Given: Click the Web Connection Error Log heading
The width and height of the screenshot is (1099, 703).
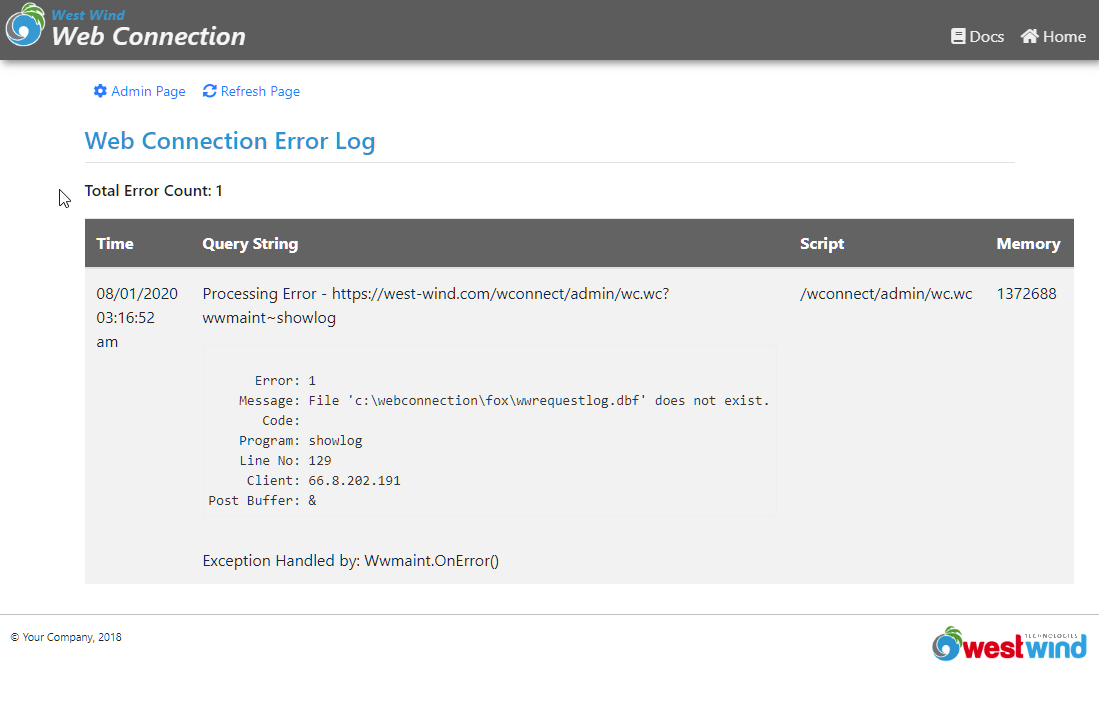Looking at the screenshot, I should (230, 141).
